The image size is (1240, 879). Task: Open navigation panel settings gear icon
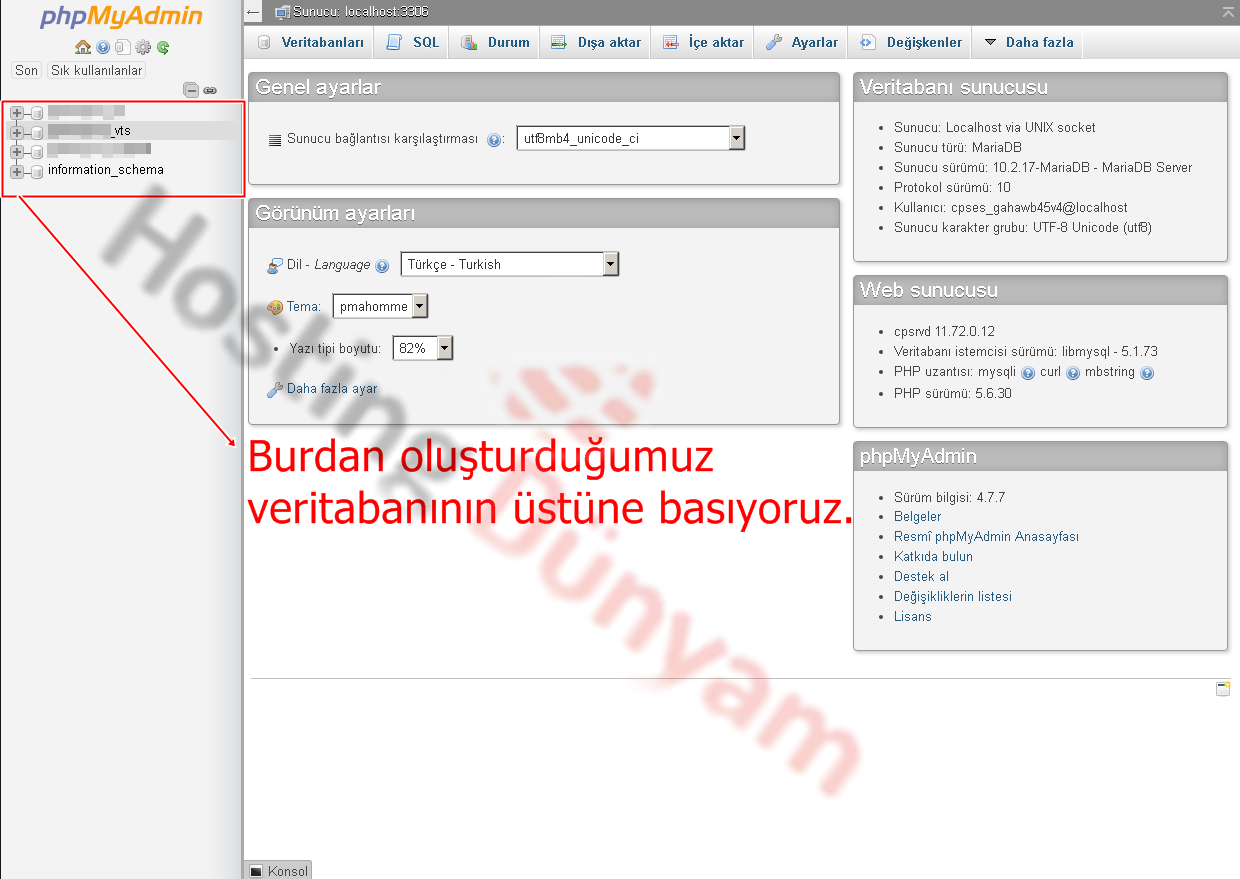coord(143,47)
